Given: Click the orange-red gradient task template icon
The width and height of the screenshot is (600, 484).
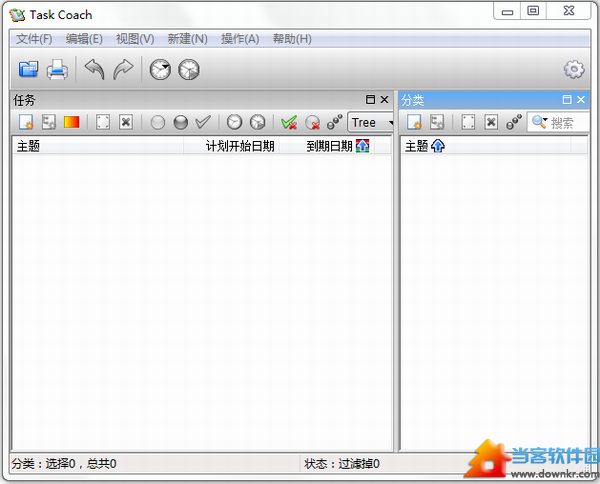Looking at the screenshot, I should click(x=72, y=122).
